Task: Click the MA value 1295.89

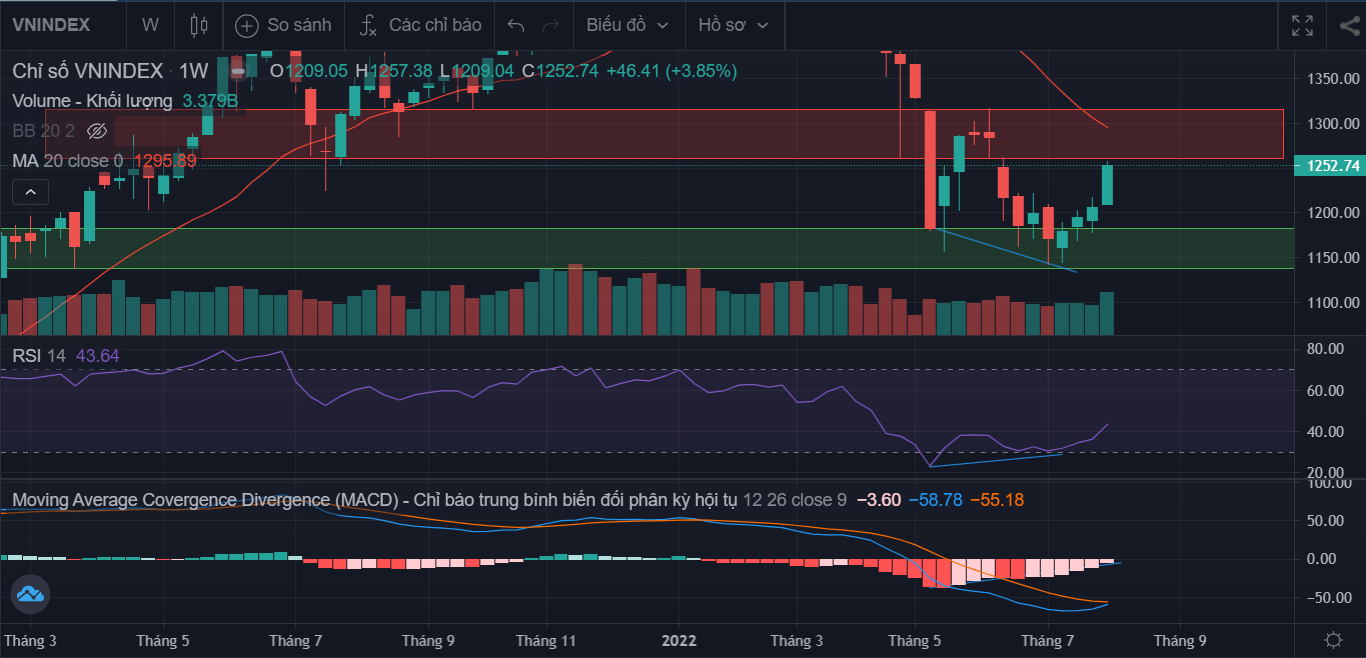Action: click(165, 160)
